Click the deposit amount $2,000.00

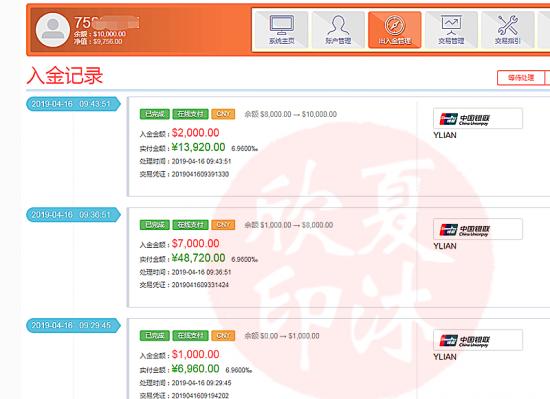tap(195, 133)
